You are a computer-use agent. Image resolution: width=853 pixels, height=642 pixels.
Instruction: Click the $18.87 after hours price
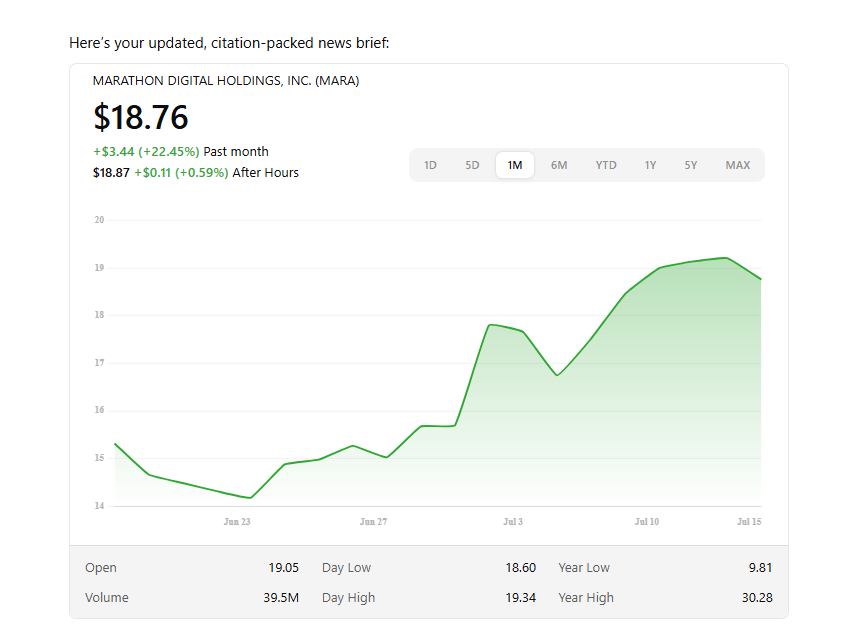(x=111, y=173)
